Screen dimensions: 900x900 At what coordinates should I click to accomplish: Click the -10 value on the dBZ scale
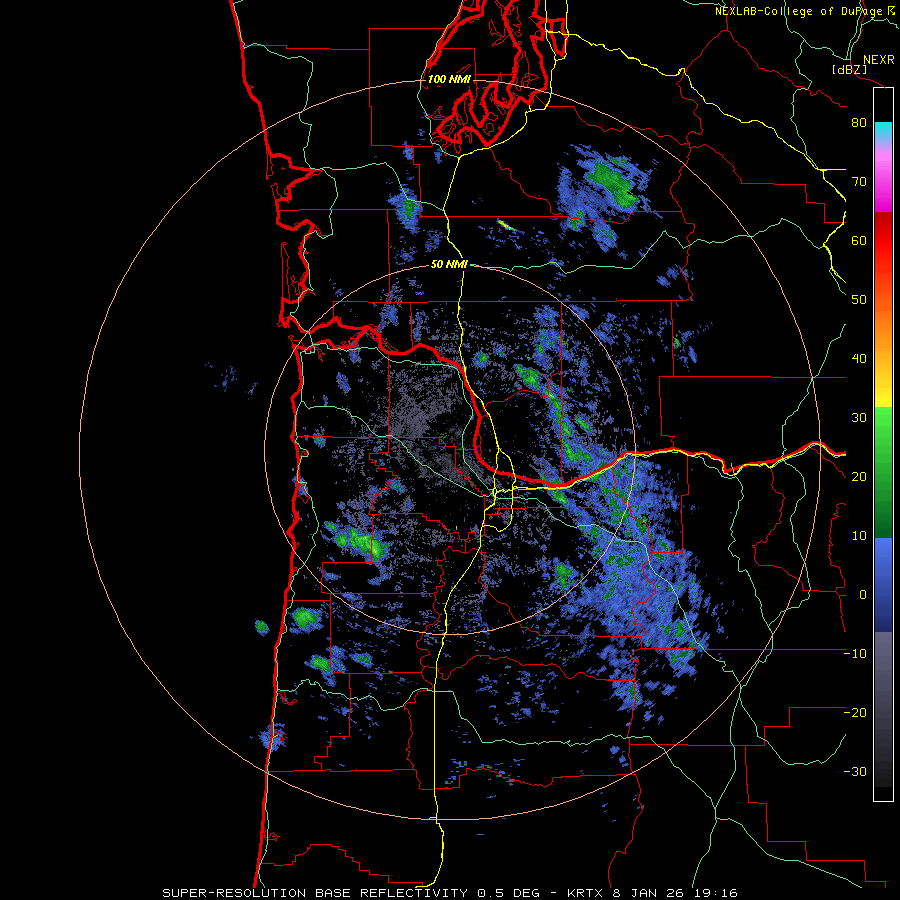click(855, 654)
